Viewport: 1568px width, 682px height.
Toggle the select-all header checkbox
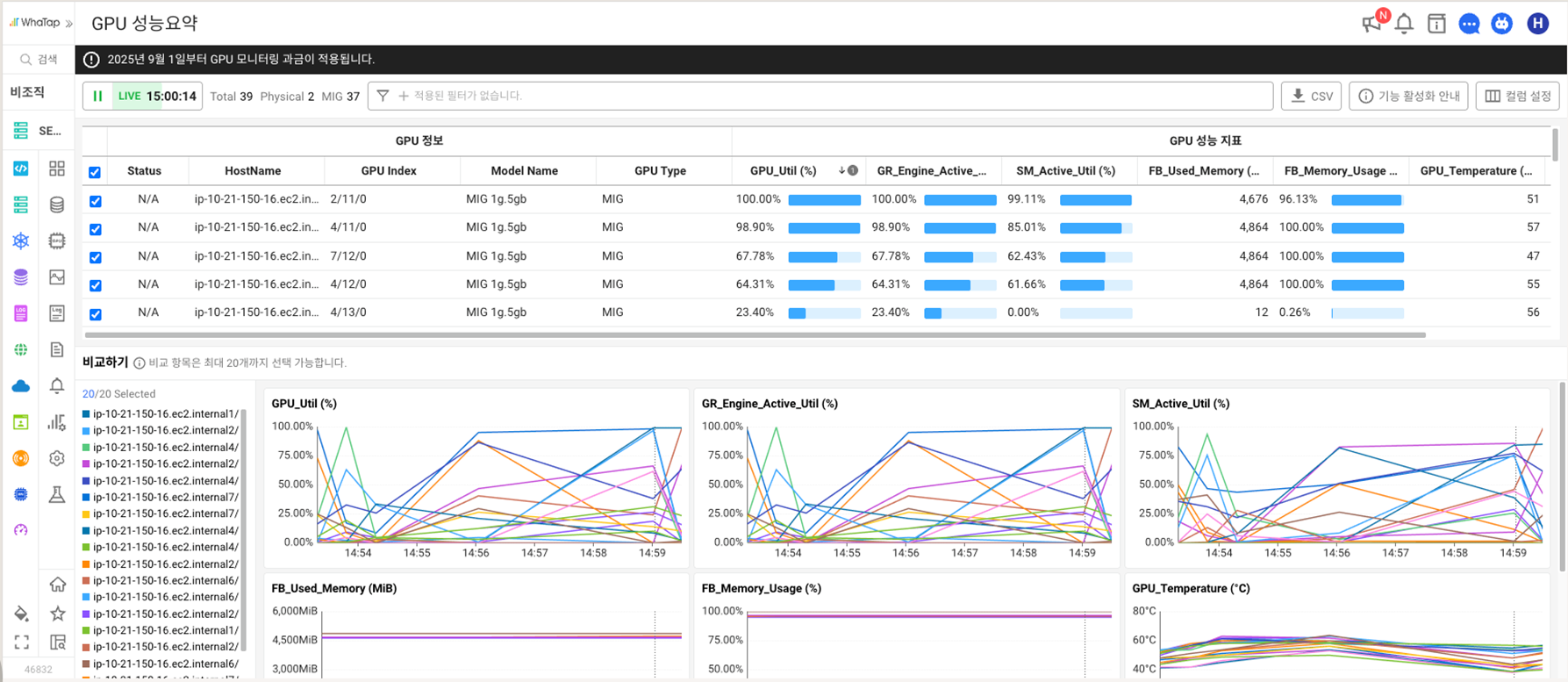[x=95, y=172]
